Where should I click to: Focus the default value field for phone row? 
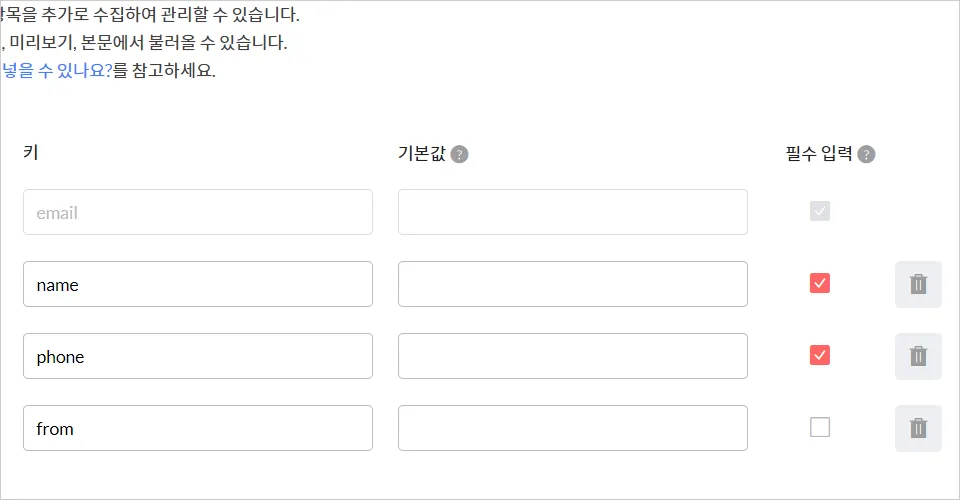coord(572,356)
